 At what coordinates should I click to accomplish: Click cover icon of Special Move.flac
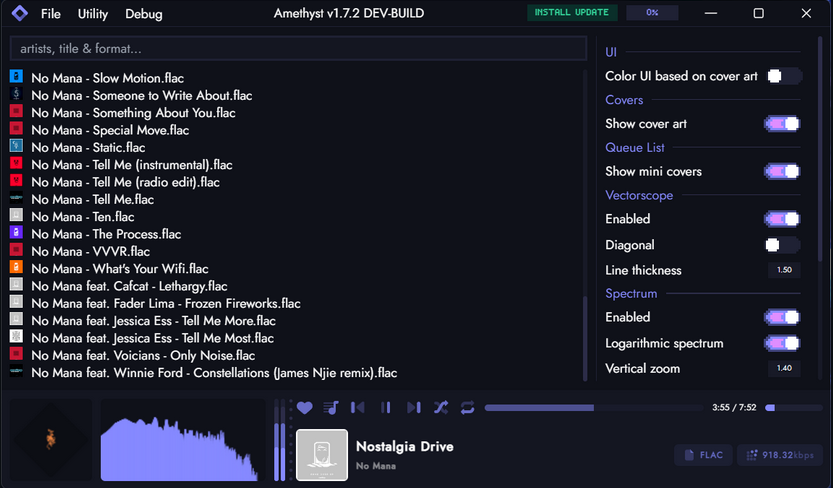16,129
